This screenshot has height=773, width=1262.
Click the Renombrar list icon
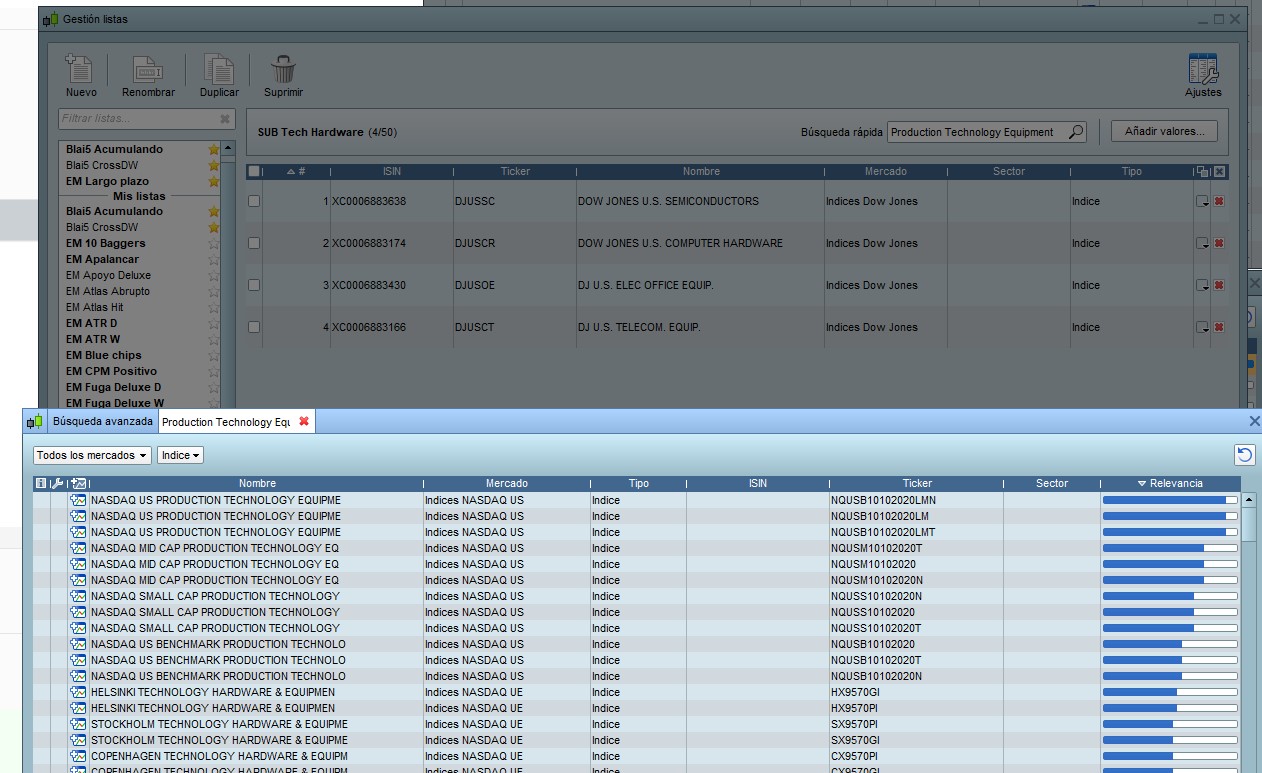[x=148, y=69]
